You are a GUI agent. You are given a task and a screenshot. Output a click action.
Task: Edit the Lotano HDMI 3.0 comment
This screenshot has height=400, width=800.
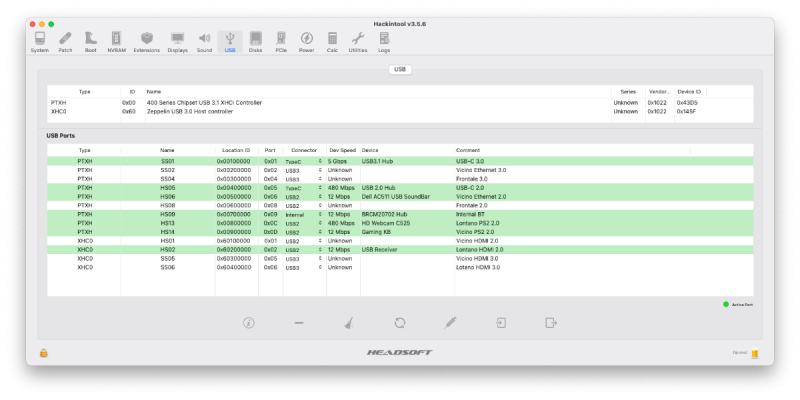[478, 267]
